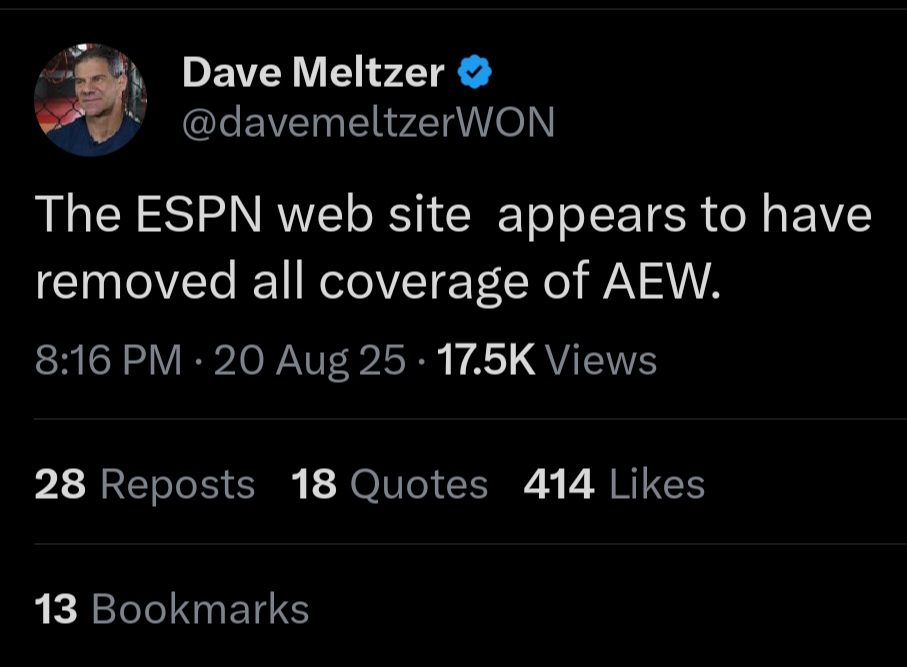Click the word AEW in the tweet

661,282
